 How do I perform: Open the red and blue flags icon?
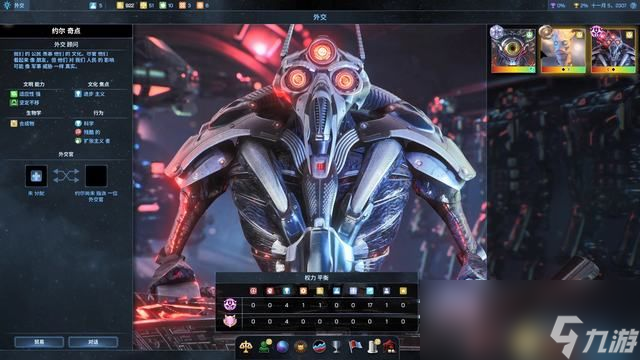point(355,347)
